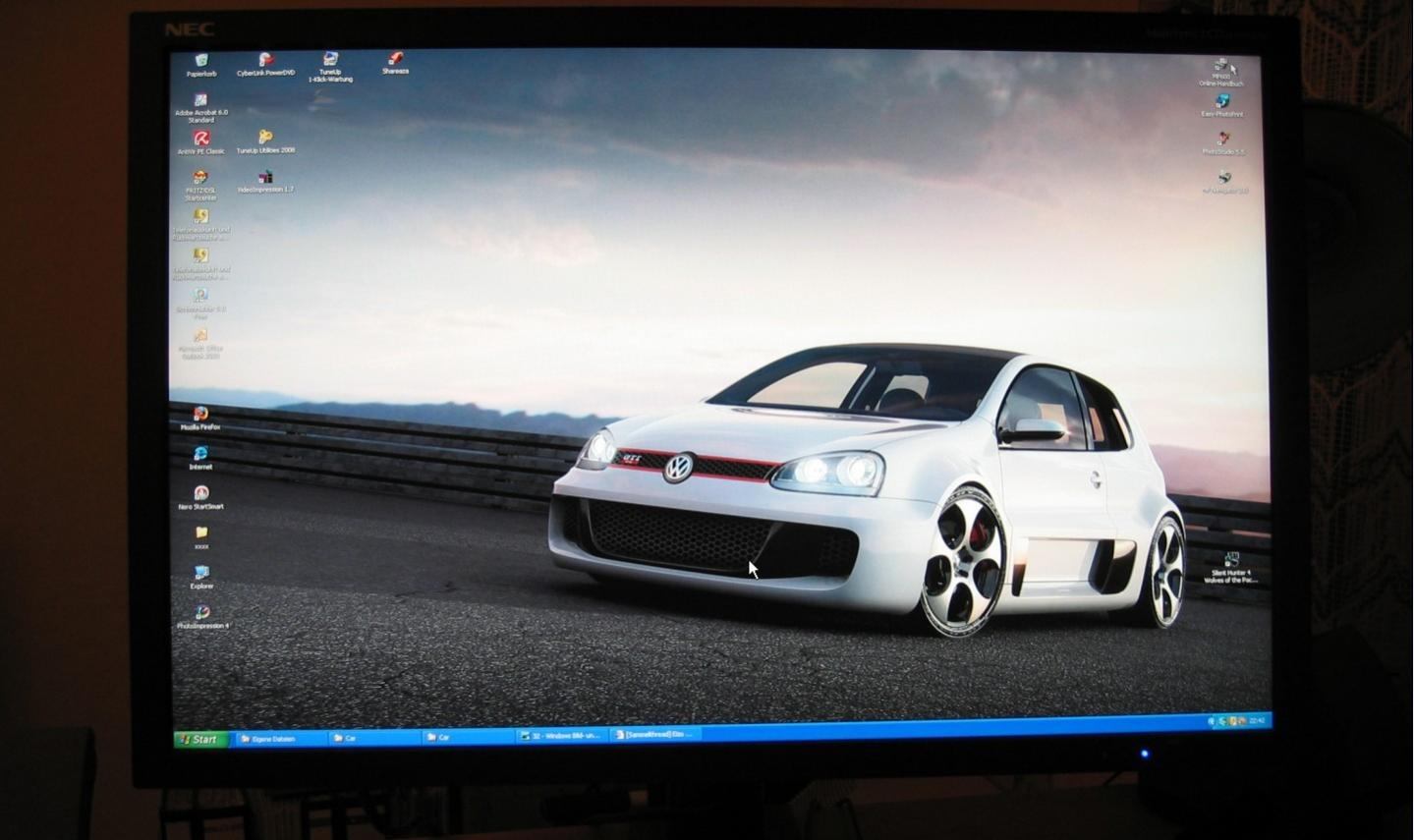1414x840 pixels.
Task: Open PhotoStudio 5.5 desktop icon
Action: click(x=1223, y=144)
